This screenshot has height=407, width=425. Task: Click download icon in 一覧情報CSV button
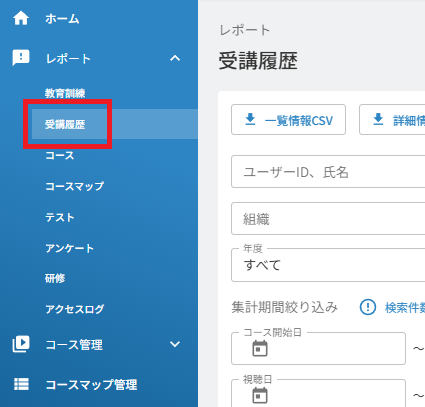pos(250,119)
